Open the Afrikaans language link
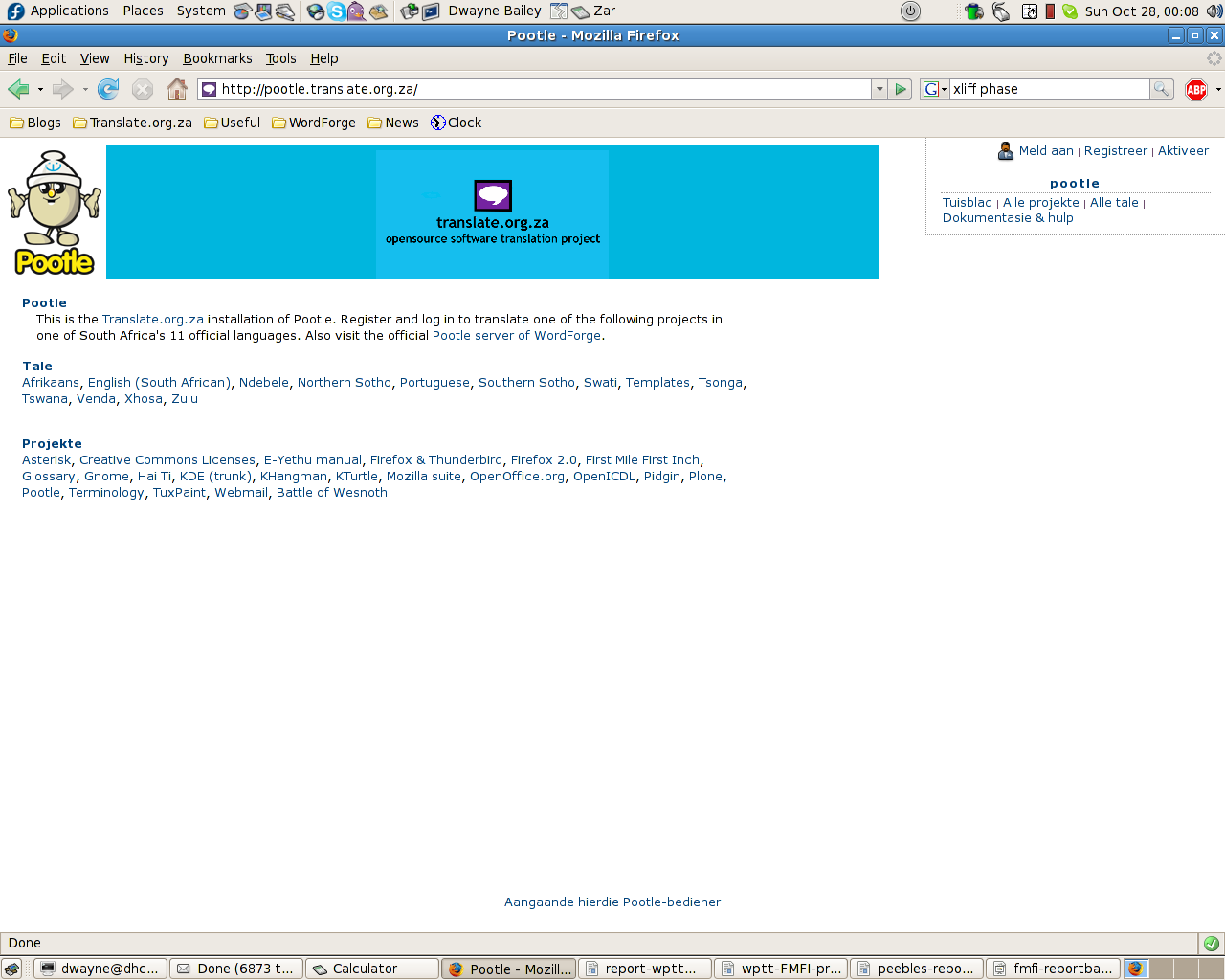Image resolution: width=1225 pixels, height=980 pixels. (x=51, y=383)
